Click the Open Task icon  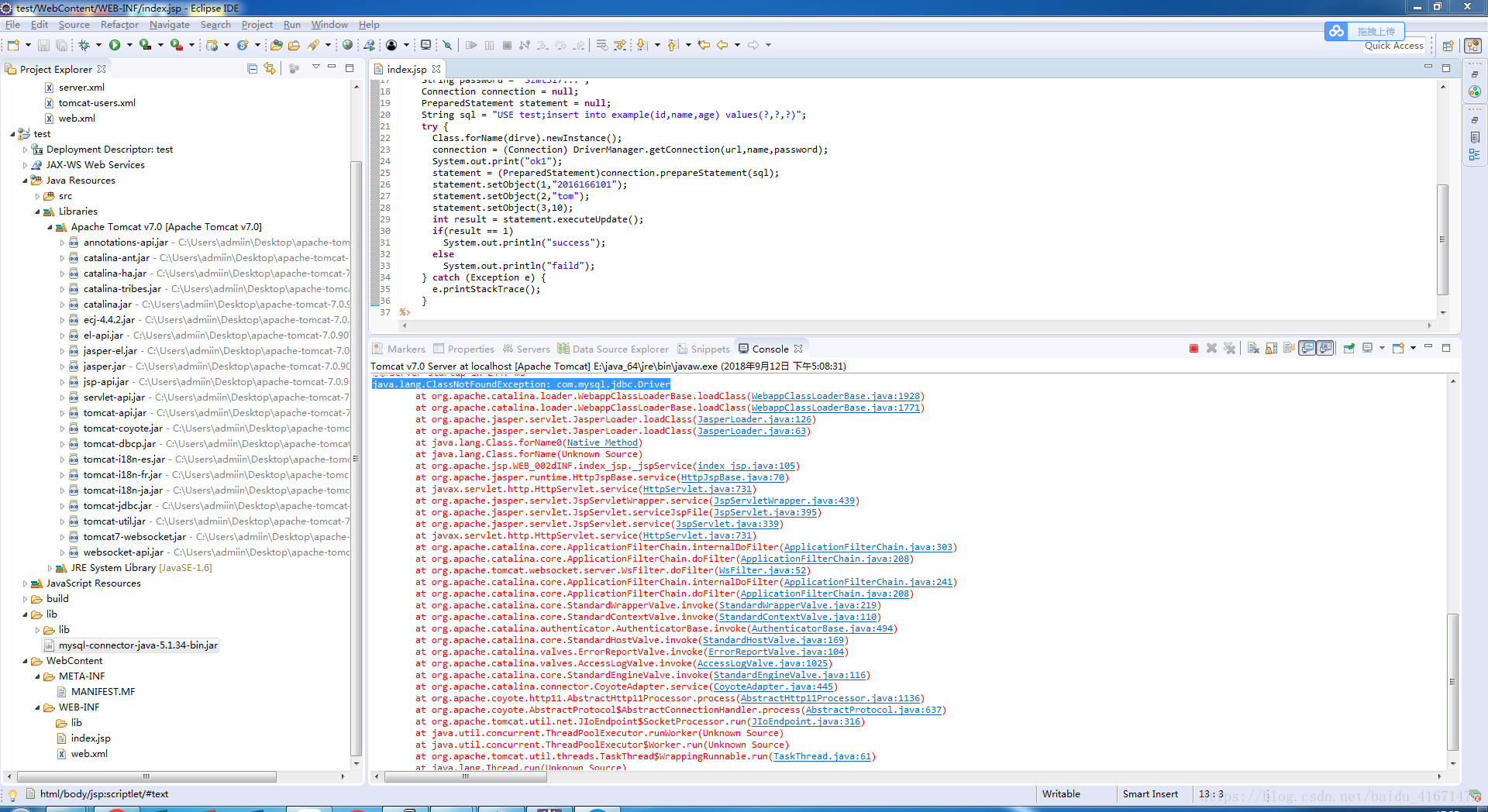tap(294, 45)
